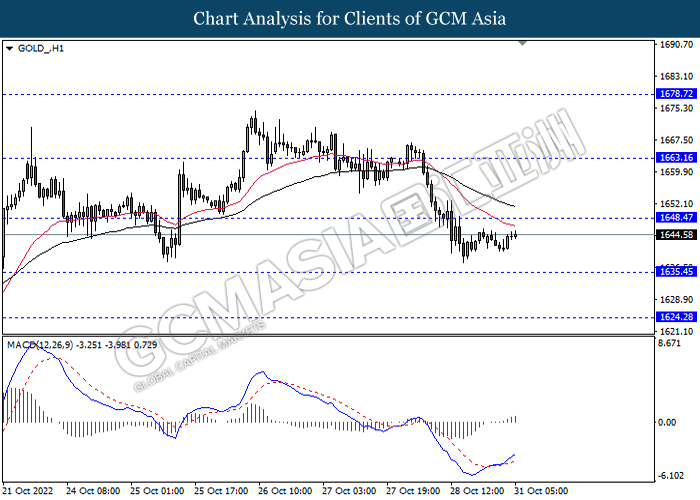
Task: Click the 27 Oct 03:00 time label
Action: coord(349,491)
